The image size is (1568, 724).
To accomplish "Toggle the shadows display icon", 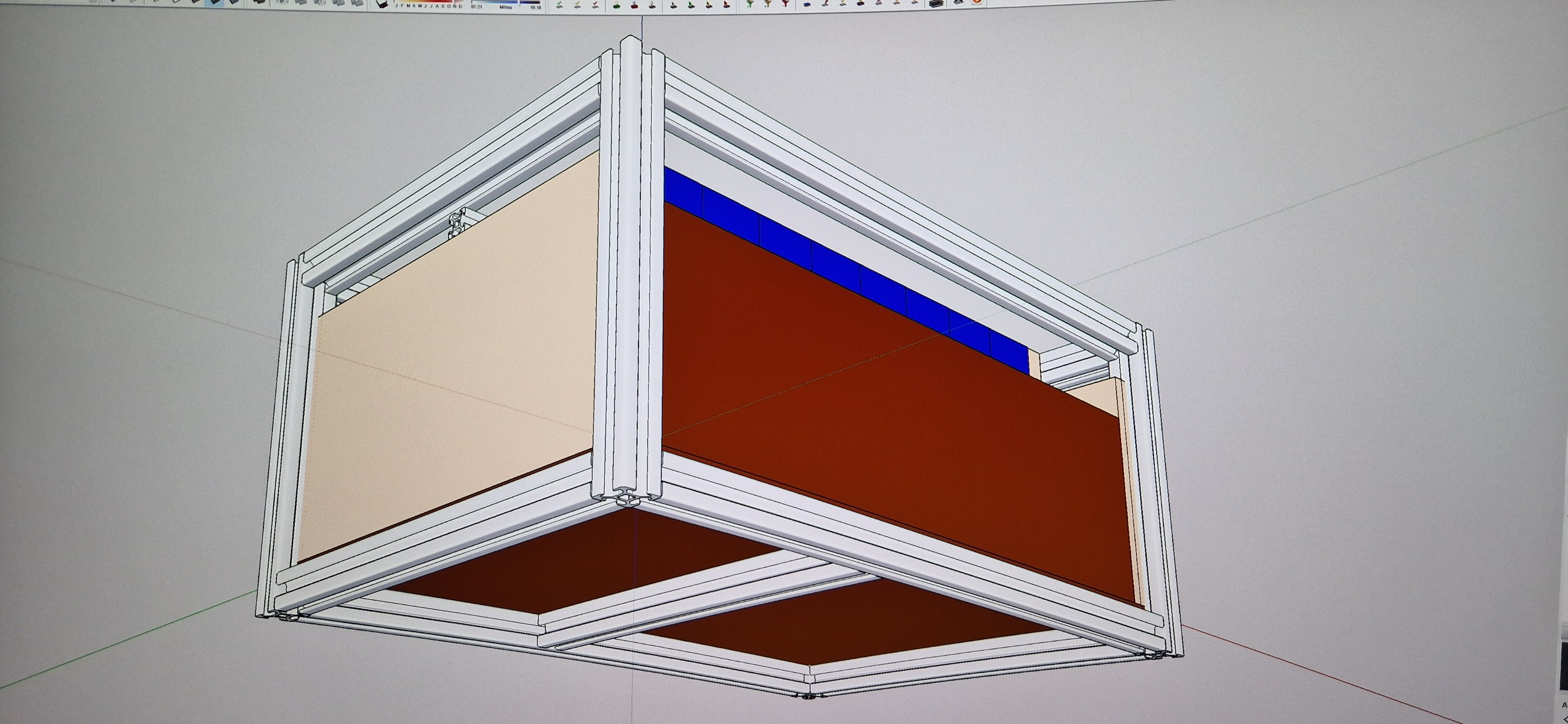I will point(381,4).
